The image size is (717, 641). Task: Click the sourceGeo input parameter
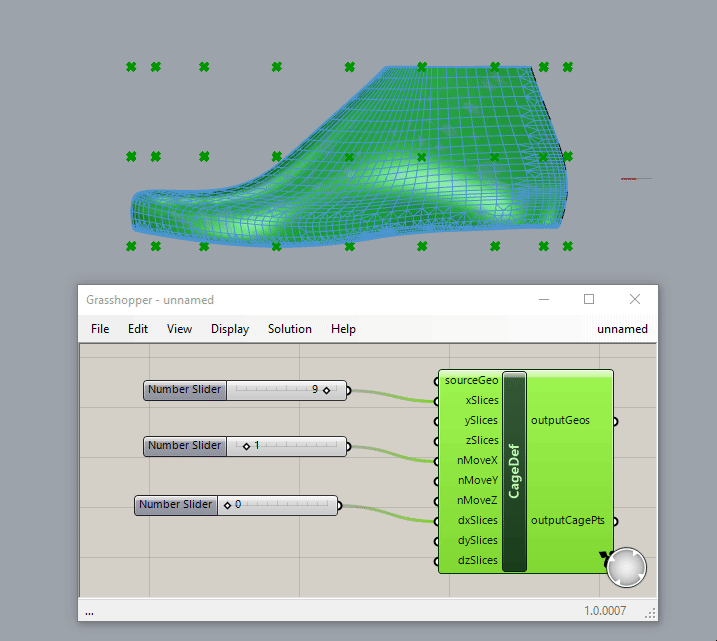pyautogui.click(x=471, y=381)
